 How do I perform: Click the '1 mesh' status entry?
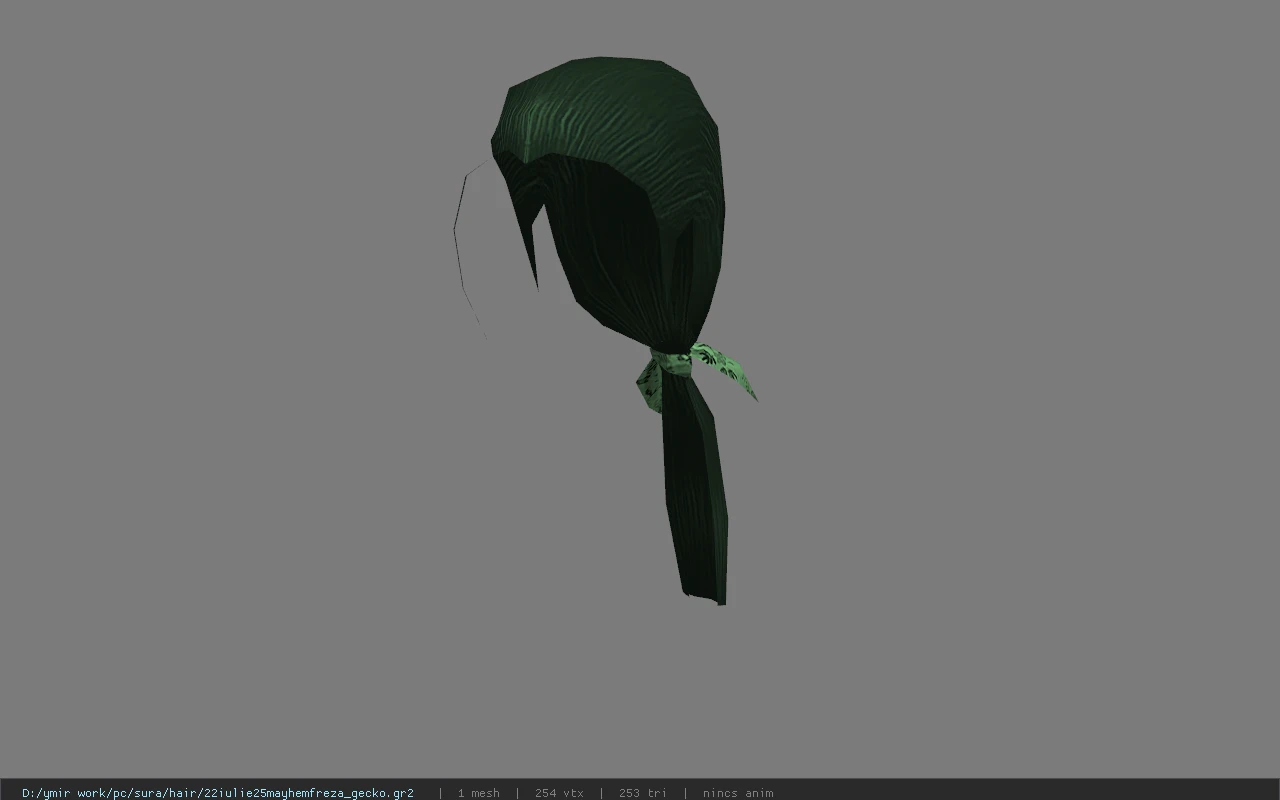[x=478, y=793]
